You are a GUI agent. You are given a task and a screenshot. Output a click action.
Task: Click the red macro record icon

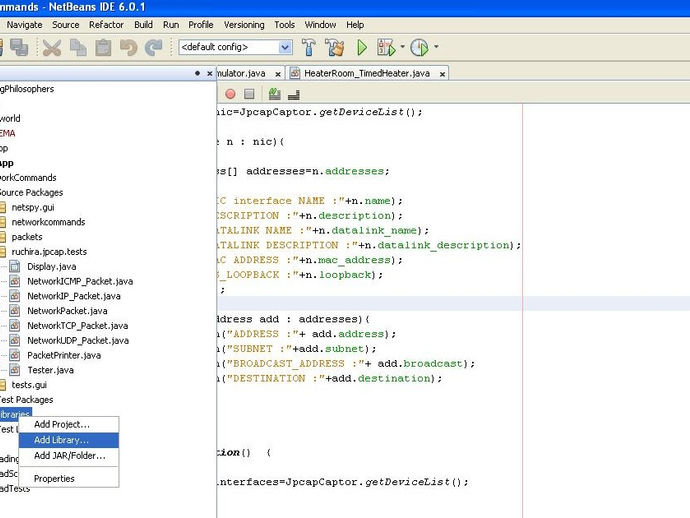point(230,94)
